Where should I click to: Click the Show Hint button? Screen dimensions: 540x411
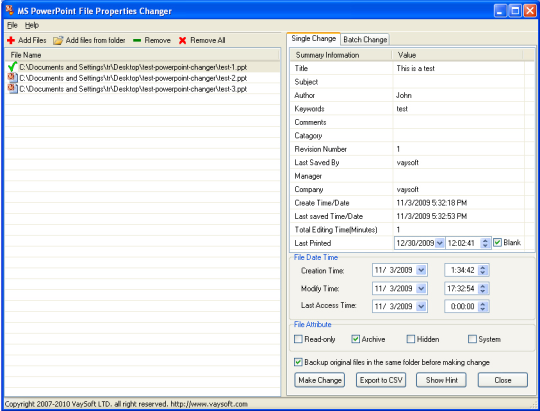(x=442, y=380)
